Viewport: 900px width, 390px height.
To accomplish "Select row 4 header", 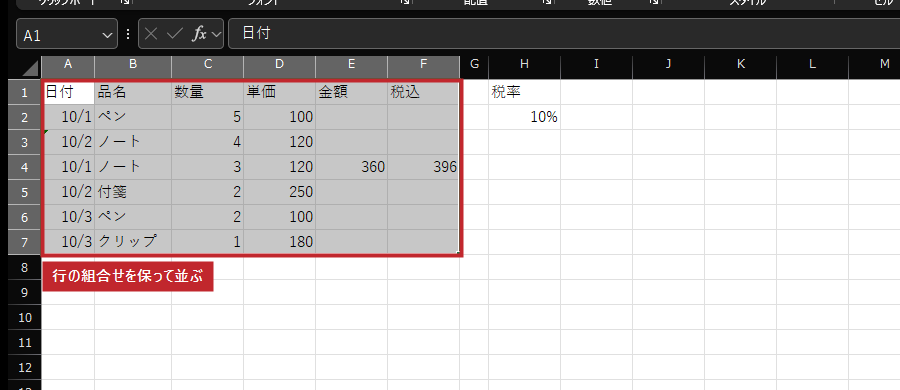I will point(25,167).
